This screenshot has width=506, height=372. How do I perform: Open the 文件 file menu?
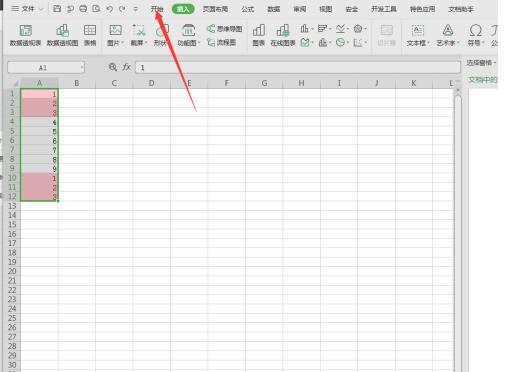point(27,9)
